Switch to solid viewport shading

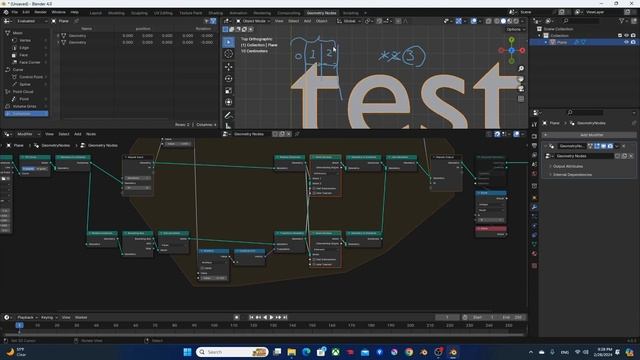click(x=503, y=21)
